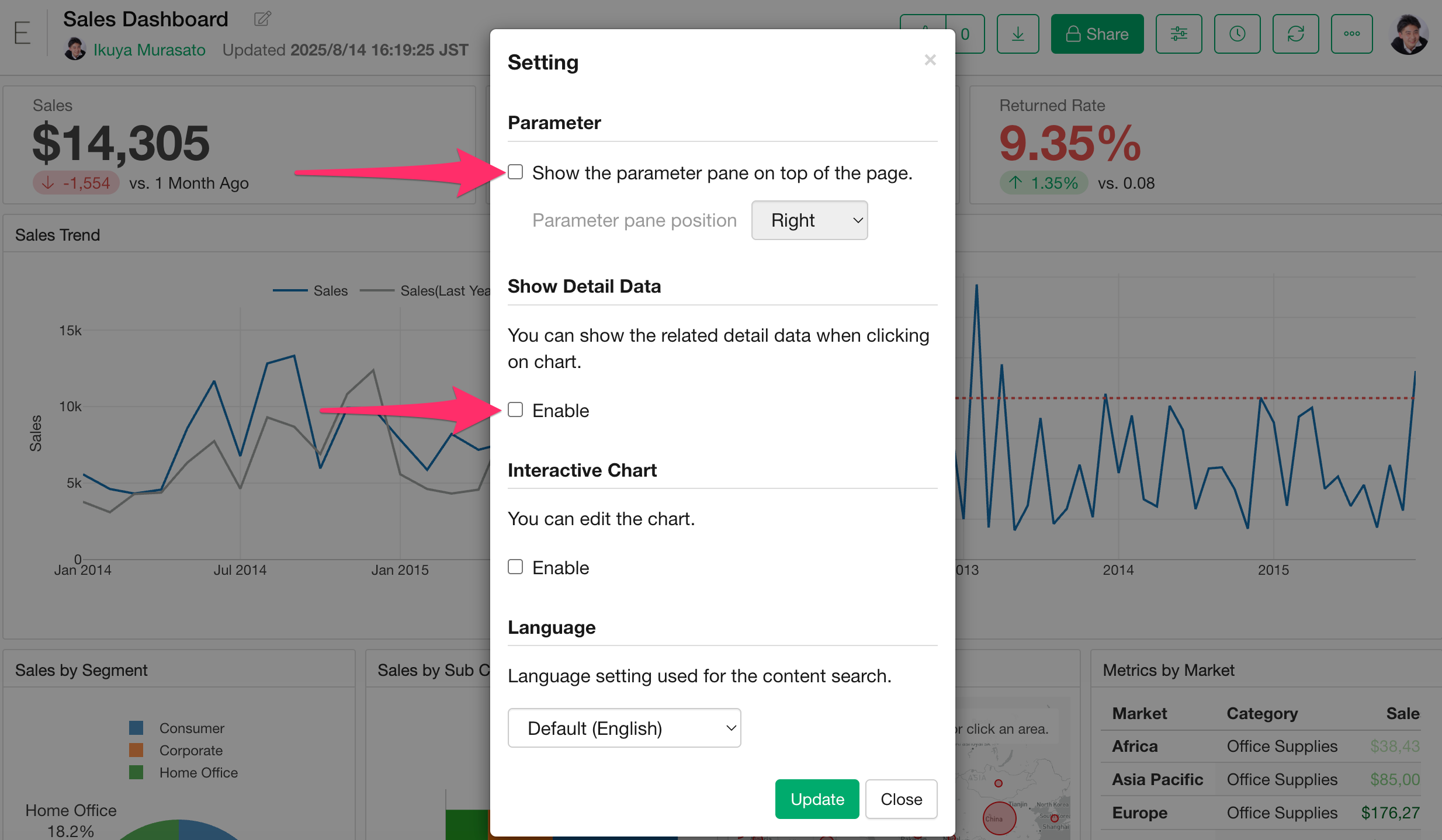Close the Setting dialog with X
Screen dimensions: 1442x840
[930, 60]
